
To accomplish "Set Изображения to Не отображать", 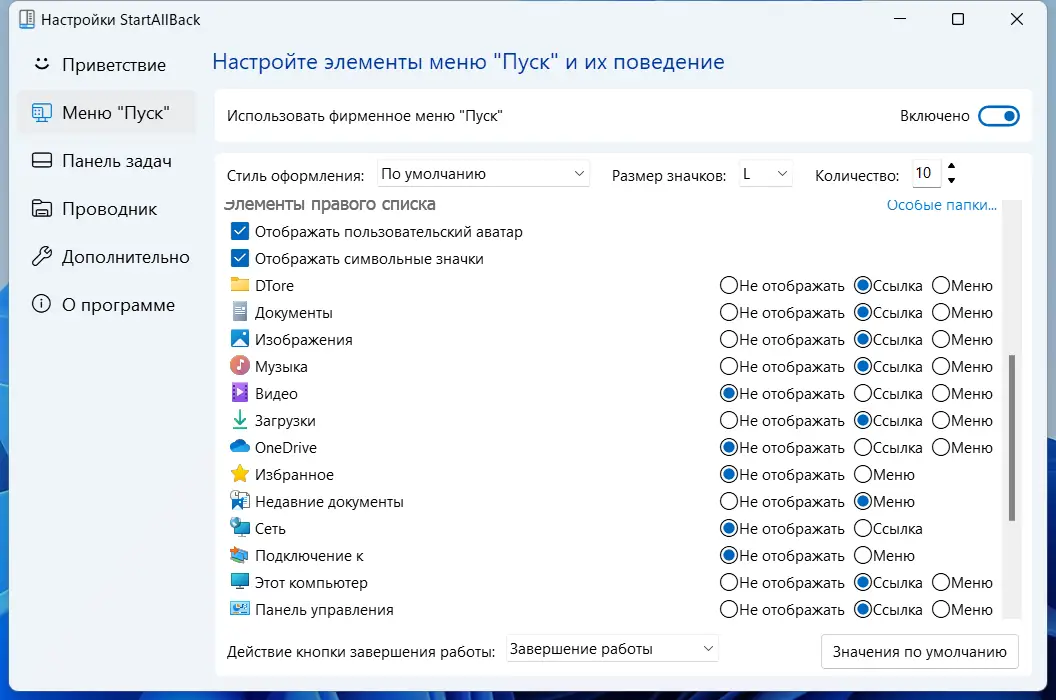I will tap(728, 340).
